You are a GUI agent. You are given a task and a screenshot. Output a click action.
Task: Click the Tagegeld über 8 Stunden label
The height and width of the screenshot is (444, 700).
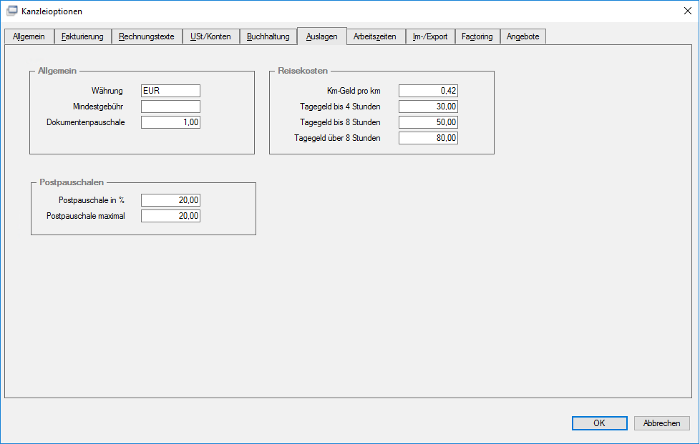(337, 138)
